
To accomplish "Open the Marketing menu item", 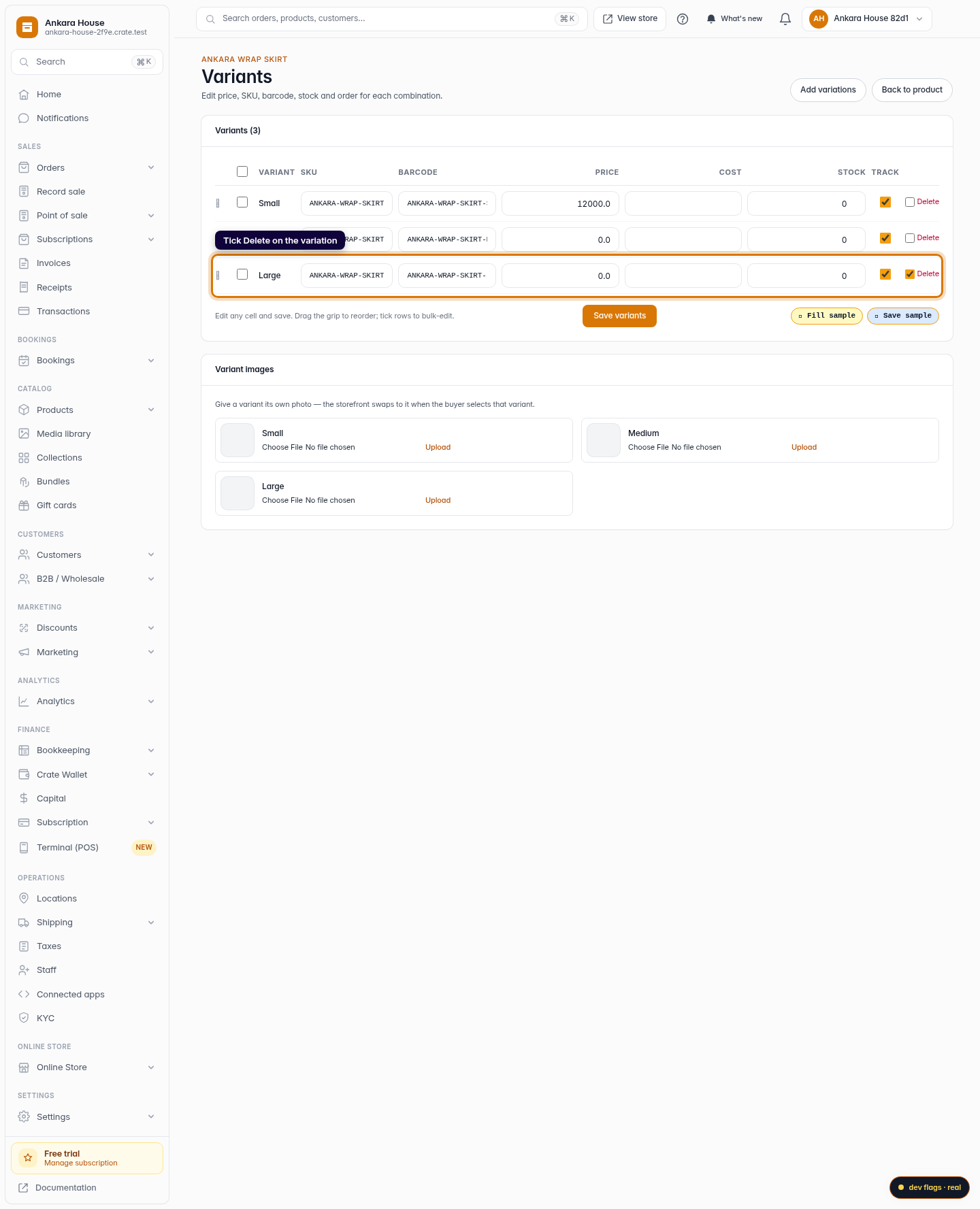I will pyautogui.click(x=87, y=652).
